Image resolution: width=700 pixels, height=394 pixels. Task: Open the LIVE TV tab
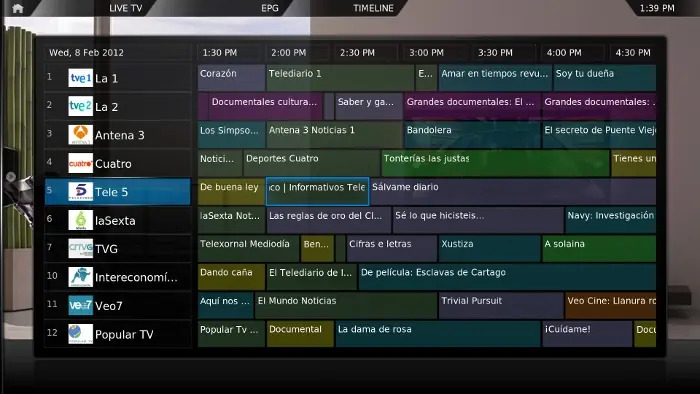(x=125, y=8)
